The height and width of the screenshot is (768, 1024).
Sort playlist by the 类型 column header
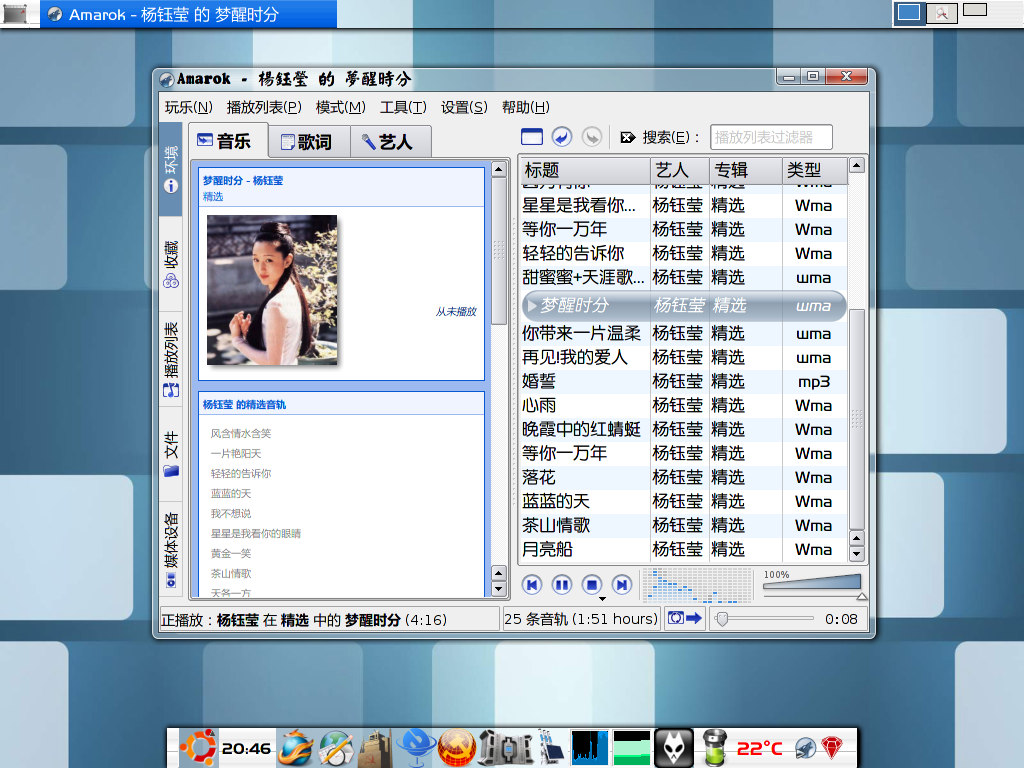tap(815, 170)
